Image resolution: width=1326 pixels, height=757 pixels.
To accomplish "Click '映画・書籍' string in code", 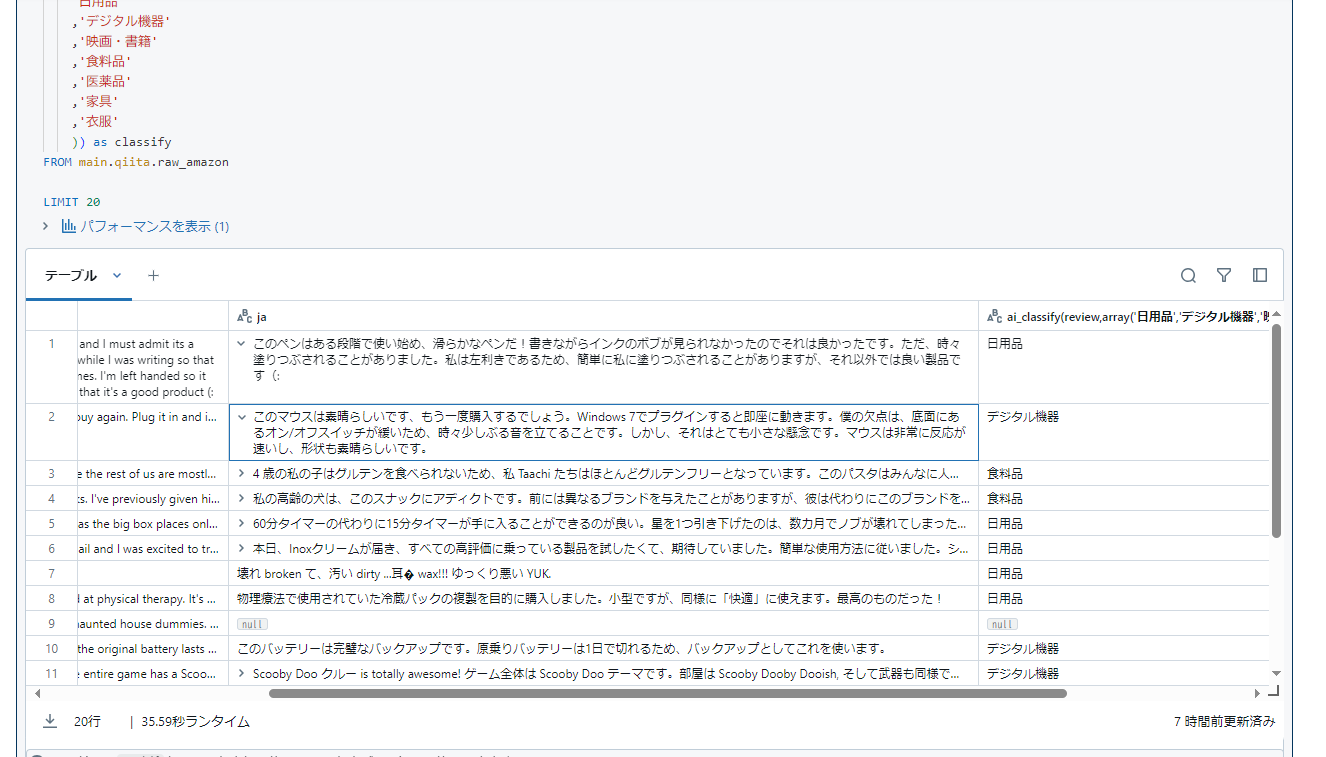I will (x=119, y=41).
